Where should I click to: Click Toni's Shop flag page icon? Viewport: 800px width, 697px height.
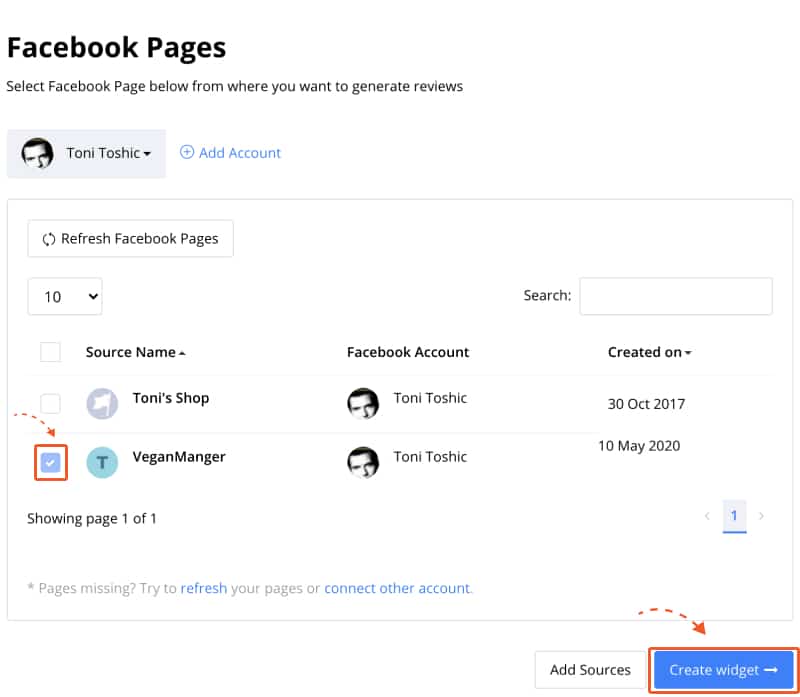[102, 404]
